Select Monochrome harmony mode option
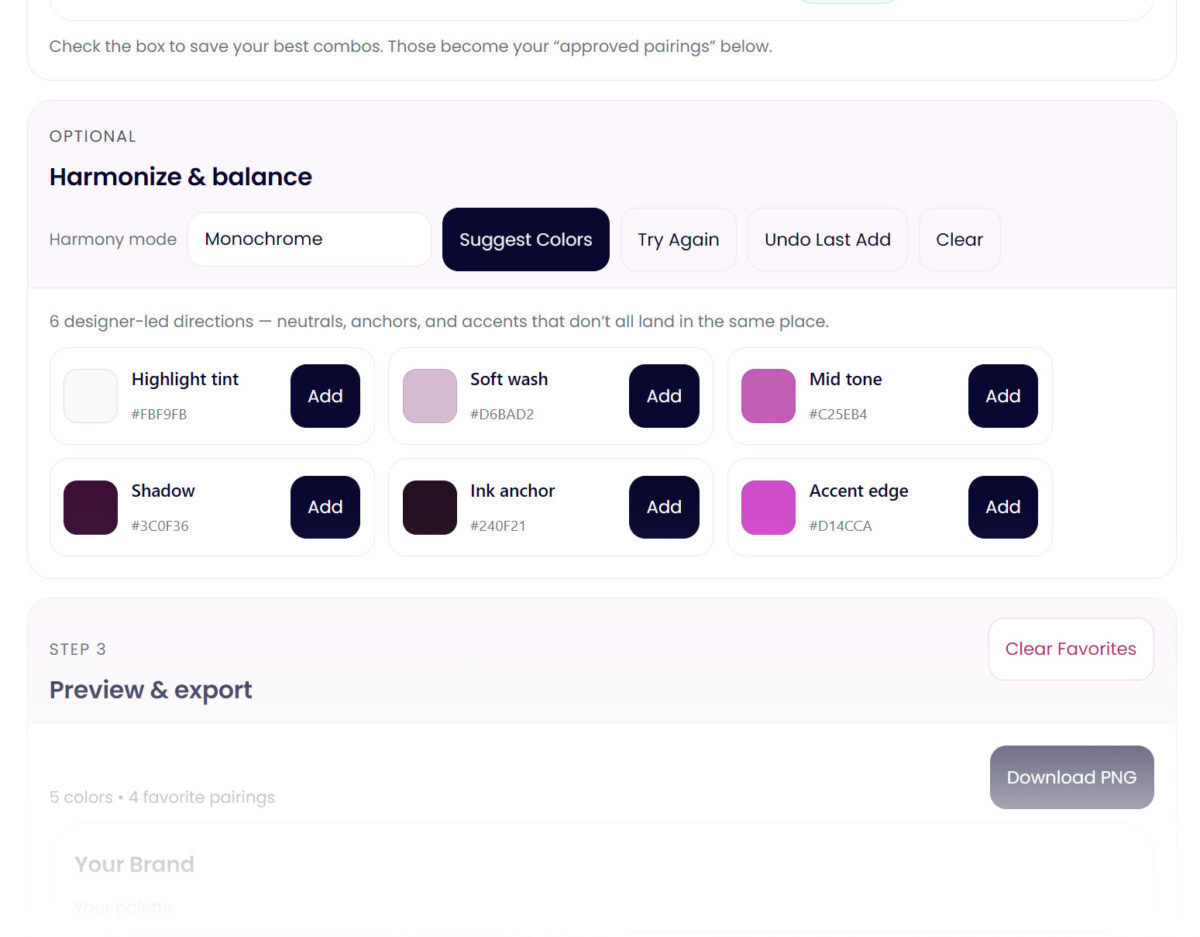Image resolution: width=1200 pixels, height=937 pixels. 308,239
